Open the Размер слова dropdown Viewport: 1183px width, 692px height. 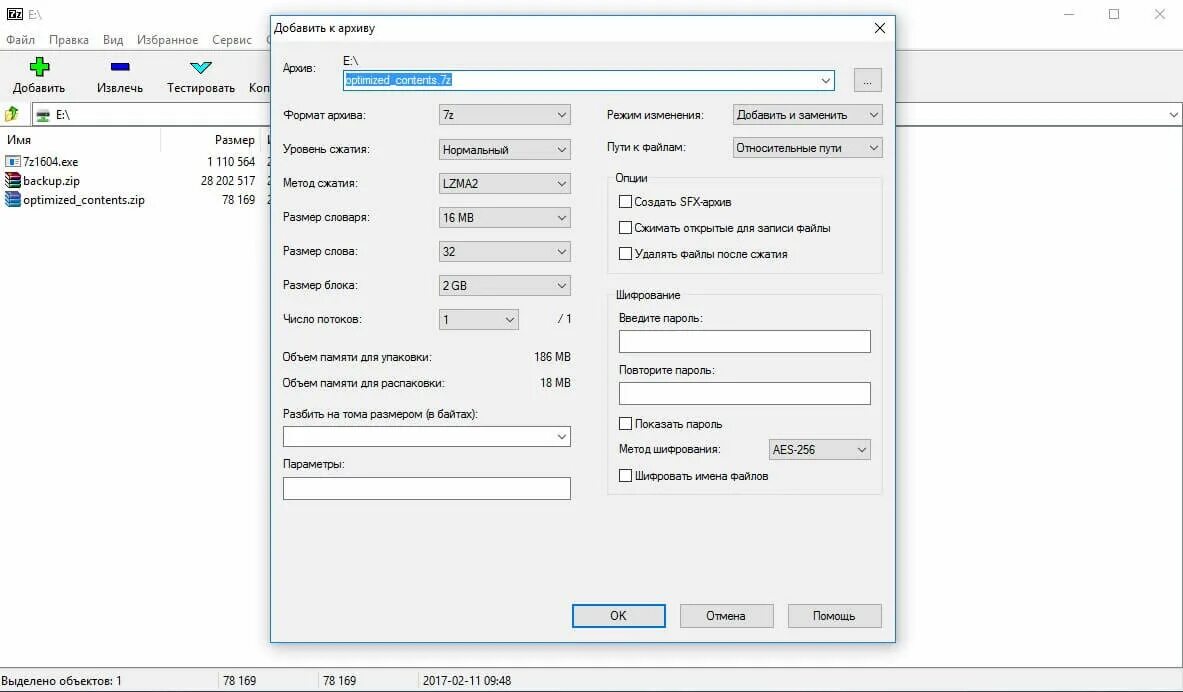[504, 251]
